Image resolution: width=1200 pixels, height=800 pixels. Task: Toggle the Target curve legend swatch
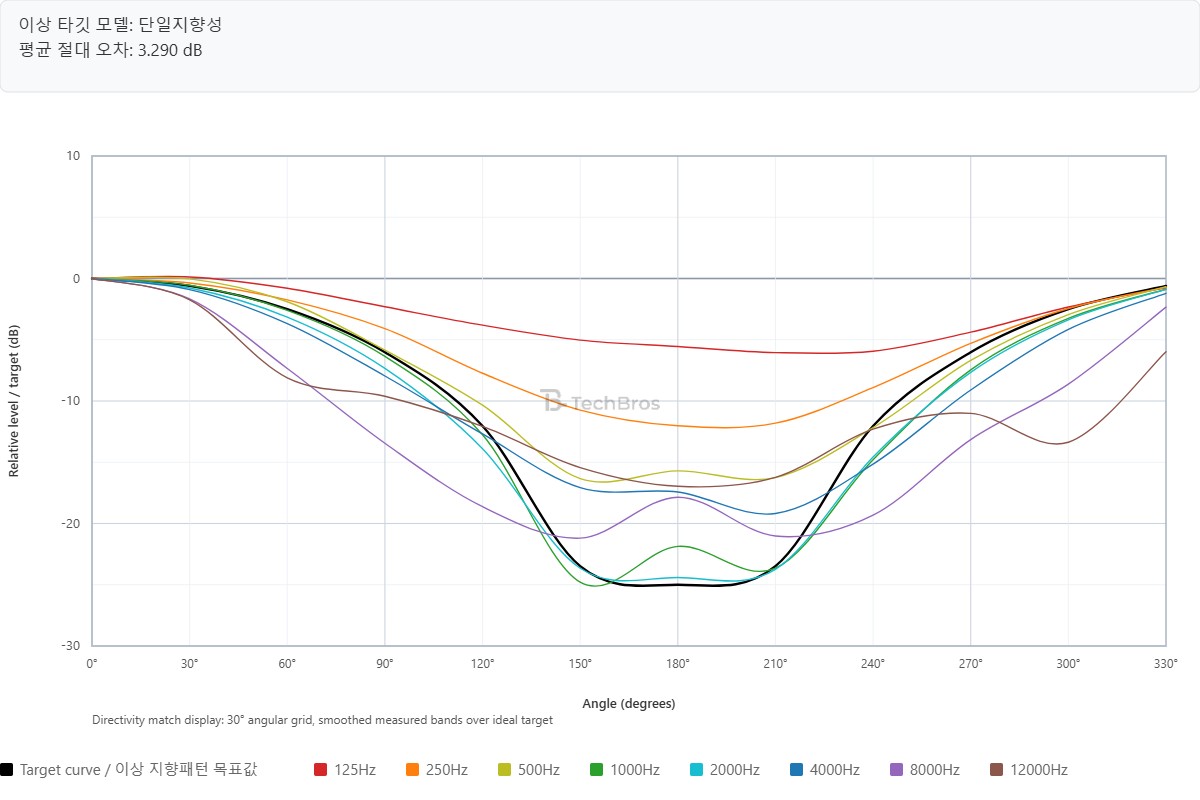point(7,770)
